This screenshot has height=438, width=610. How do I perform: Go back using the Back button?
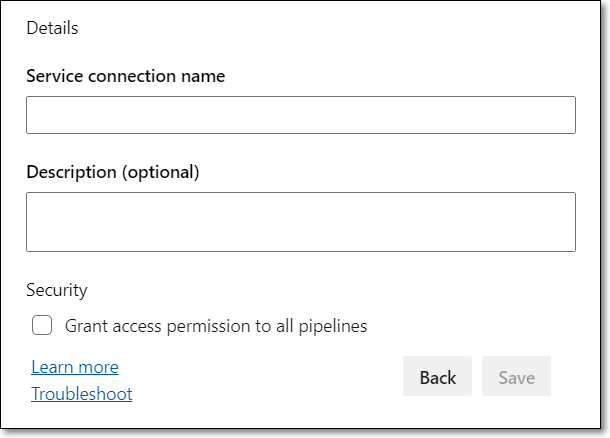pos(437,376)
